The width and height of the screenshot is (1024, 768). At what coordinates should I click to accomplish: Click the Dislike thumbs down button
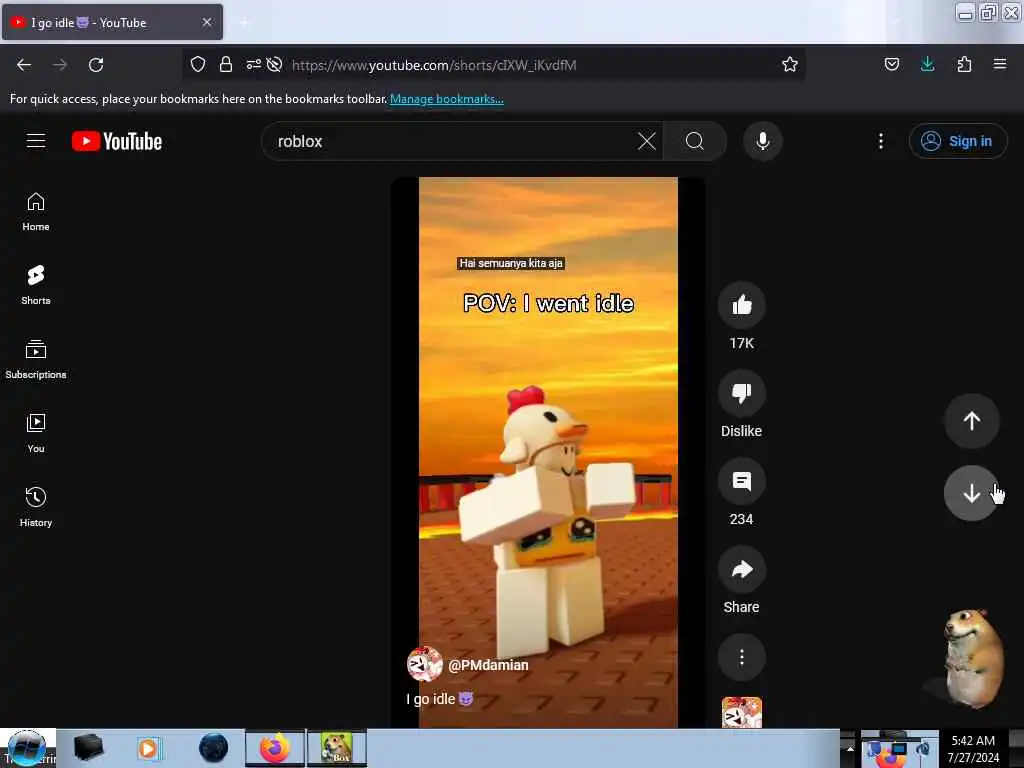(741, 392)
